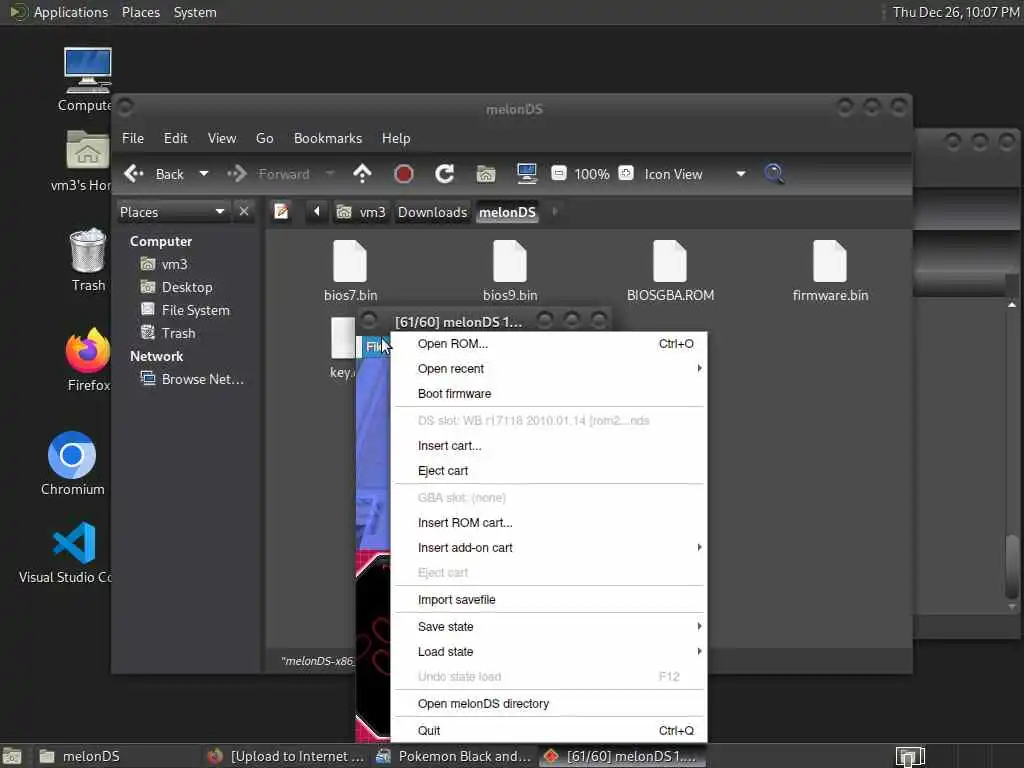The image size is (1024, 768).
Task: Choose Open ROM... from the menu
Action: tap(549, 344)
